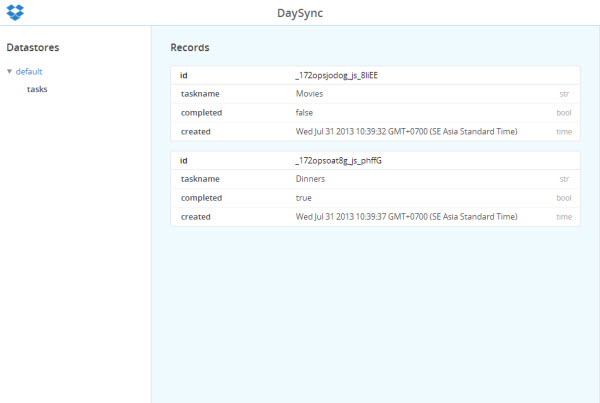600x403 pixels.
Task: Click the Records heading
Action: [x=190, y=47]
